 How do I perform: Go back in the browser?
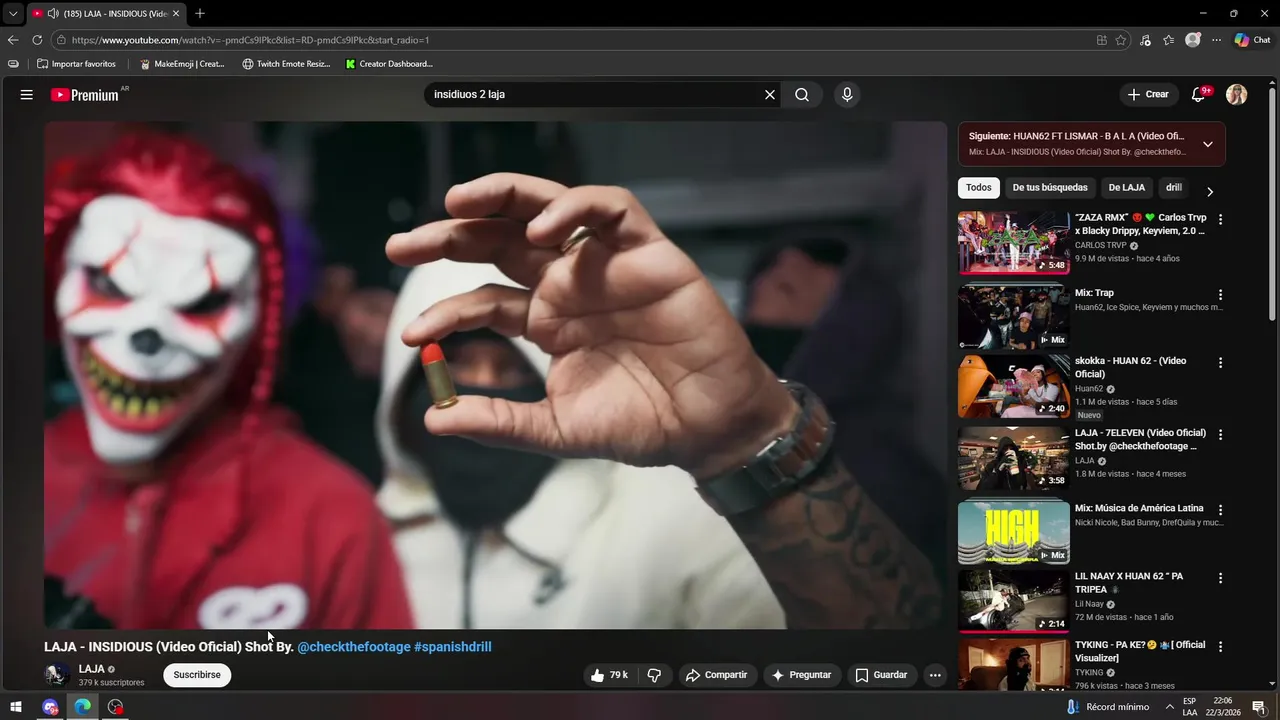click(x=12, y=40)
